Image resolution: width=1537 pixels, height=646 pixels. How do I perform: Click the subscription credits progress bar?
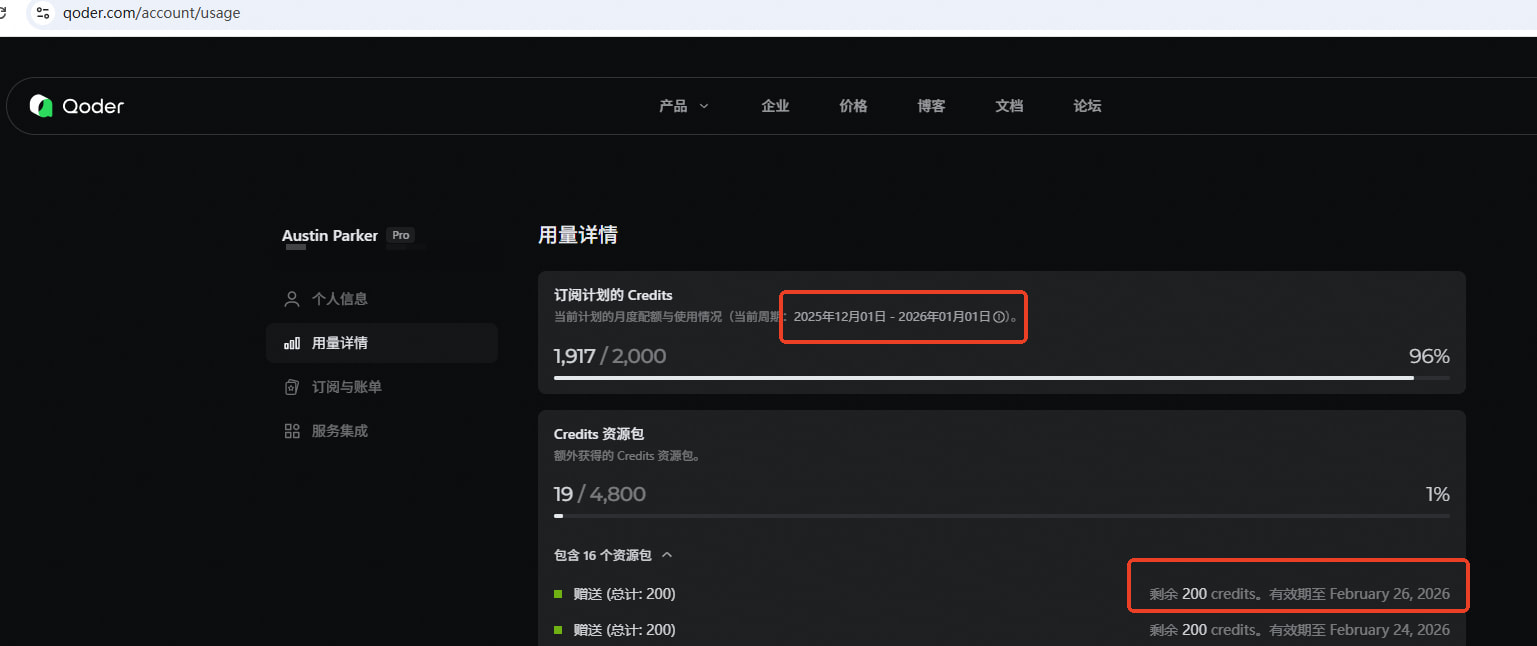click(1001, 378)
